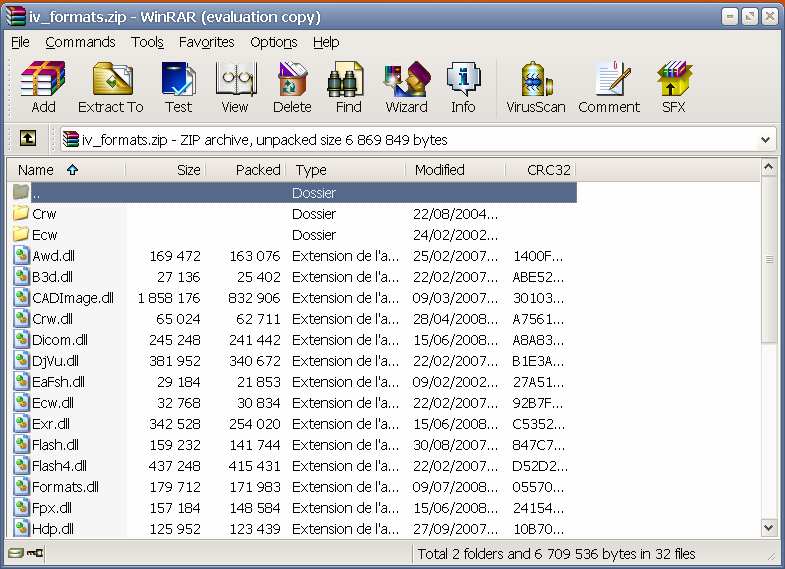This screenshot has height=569, width=785.
Task: Sort by the Size column header
Action: (x=166, y=170)
